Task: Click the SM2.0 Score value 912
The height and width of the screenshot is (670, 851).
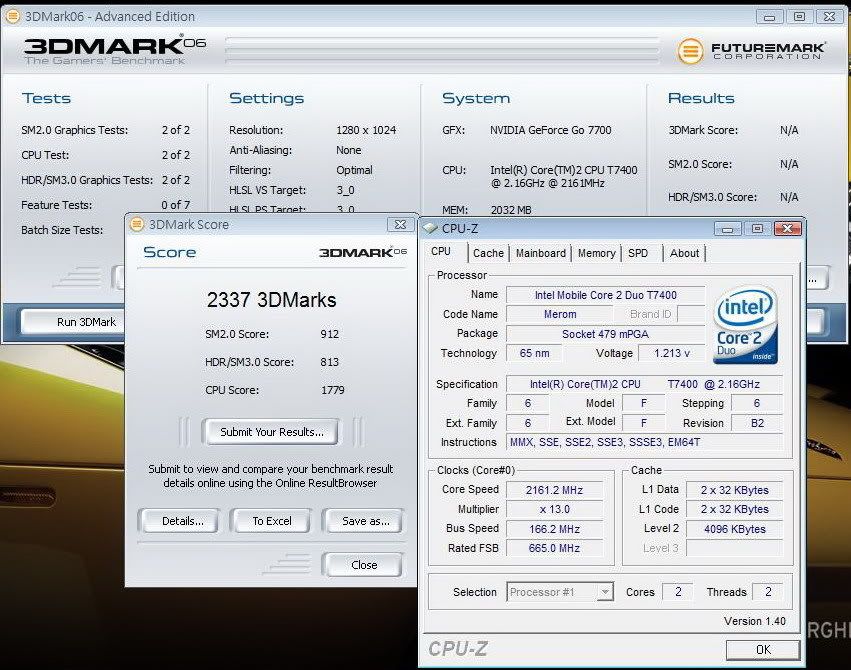Action: [329, 334]
